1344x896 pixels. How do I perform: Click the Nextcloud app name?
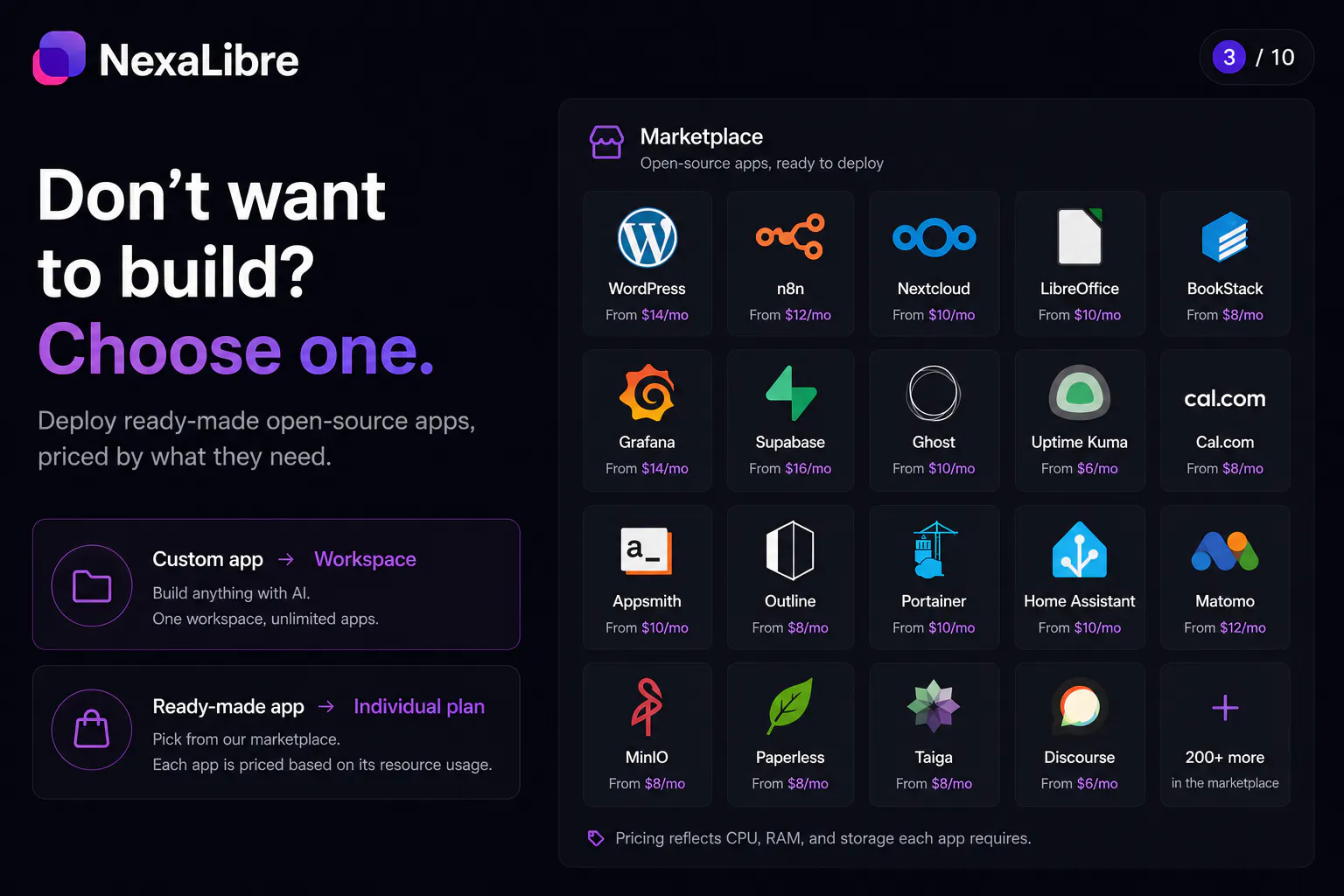tap(934, 289)
